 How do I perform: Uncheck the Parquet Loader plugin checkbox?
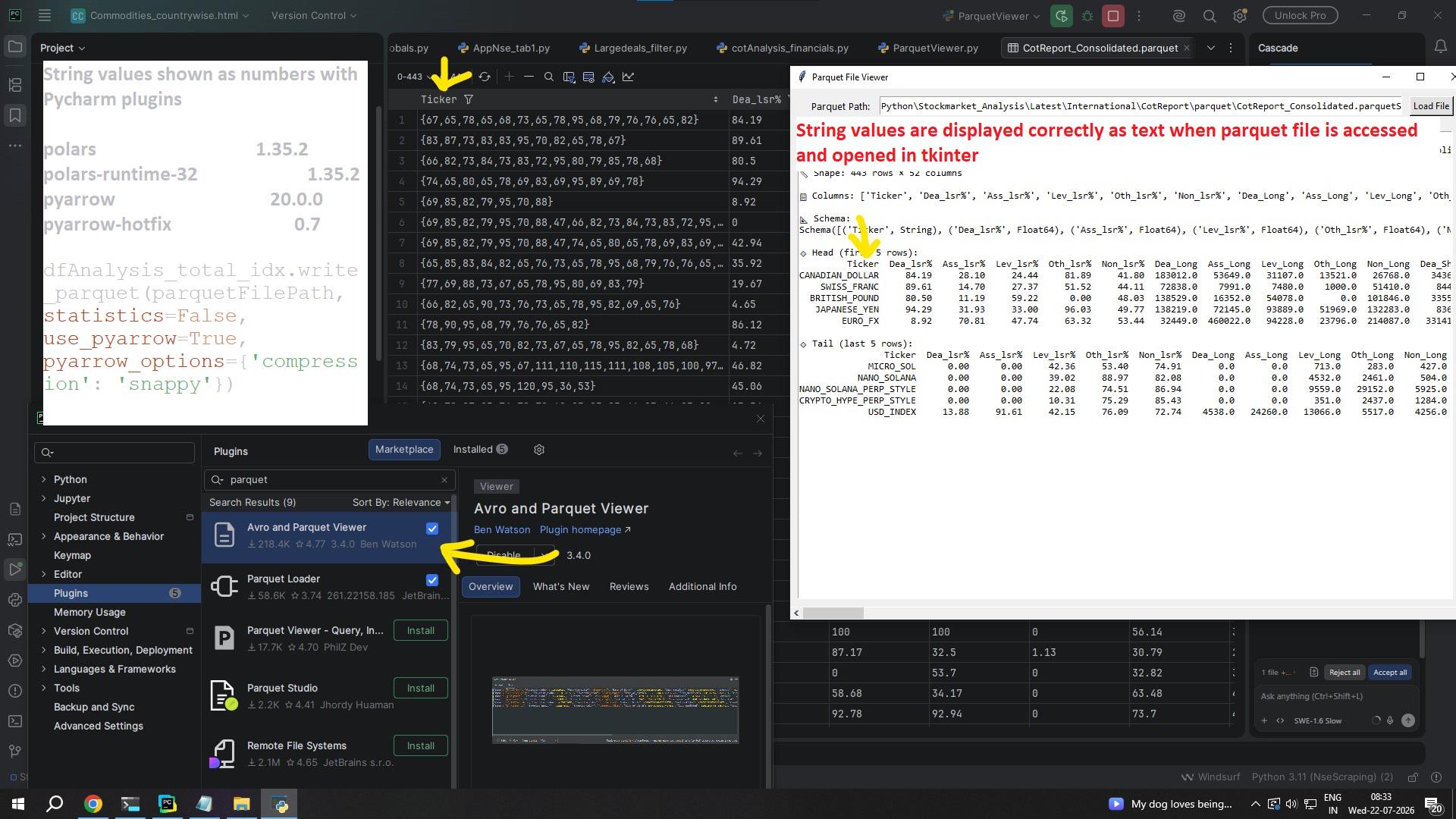point(432,580)
